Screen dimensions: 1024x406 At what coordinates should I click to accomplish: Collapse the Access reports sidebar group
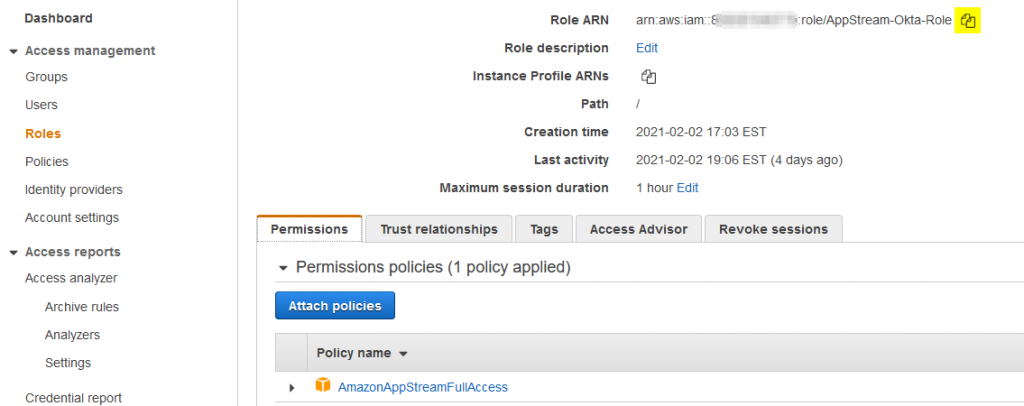pyautogui.click(x=13, y=253)
